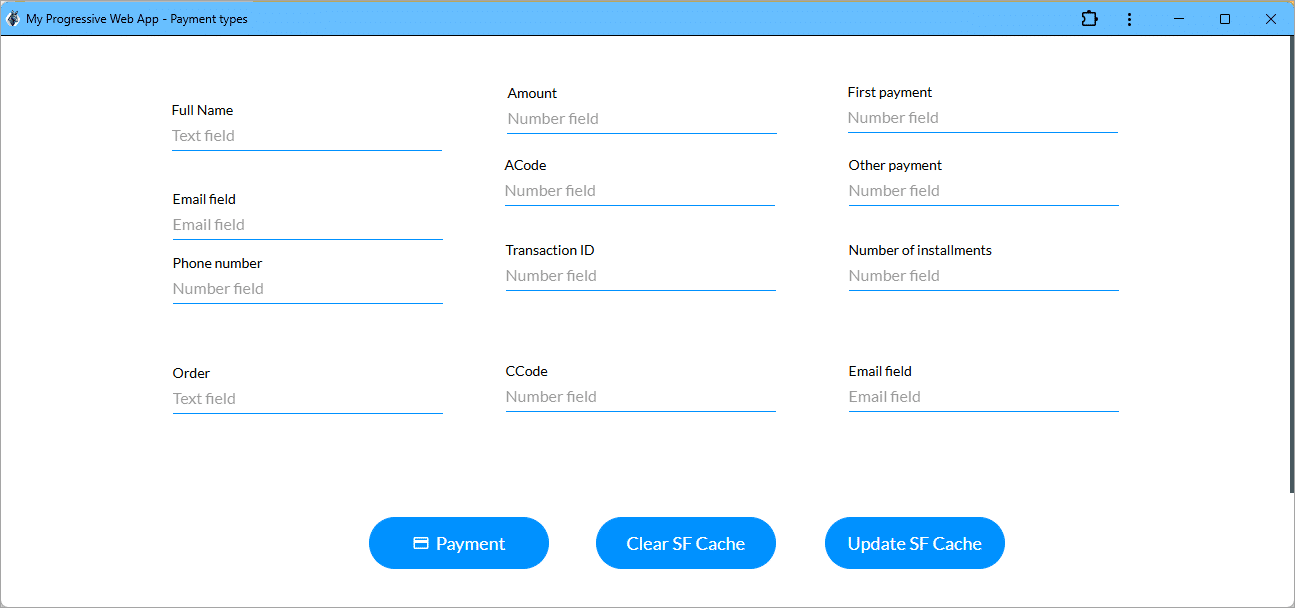This screenshot has width=1295, height=608.
Task: Focus the Email field under Number of installments
Action: pyautogui.click(x=983, y=397)
